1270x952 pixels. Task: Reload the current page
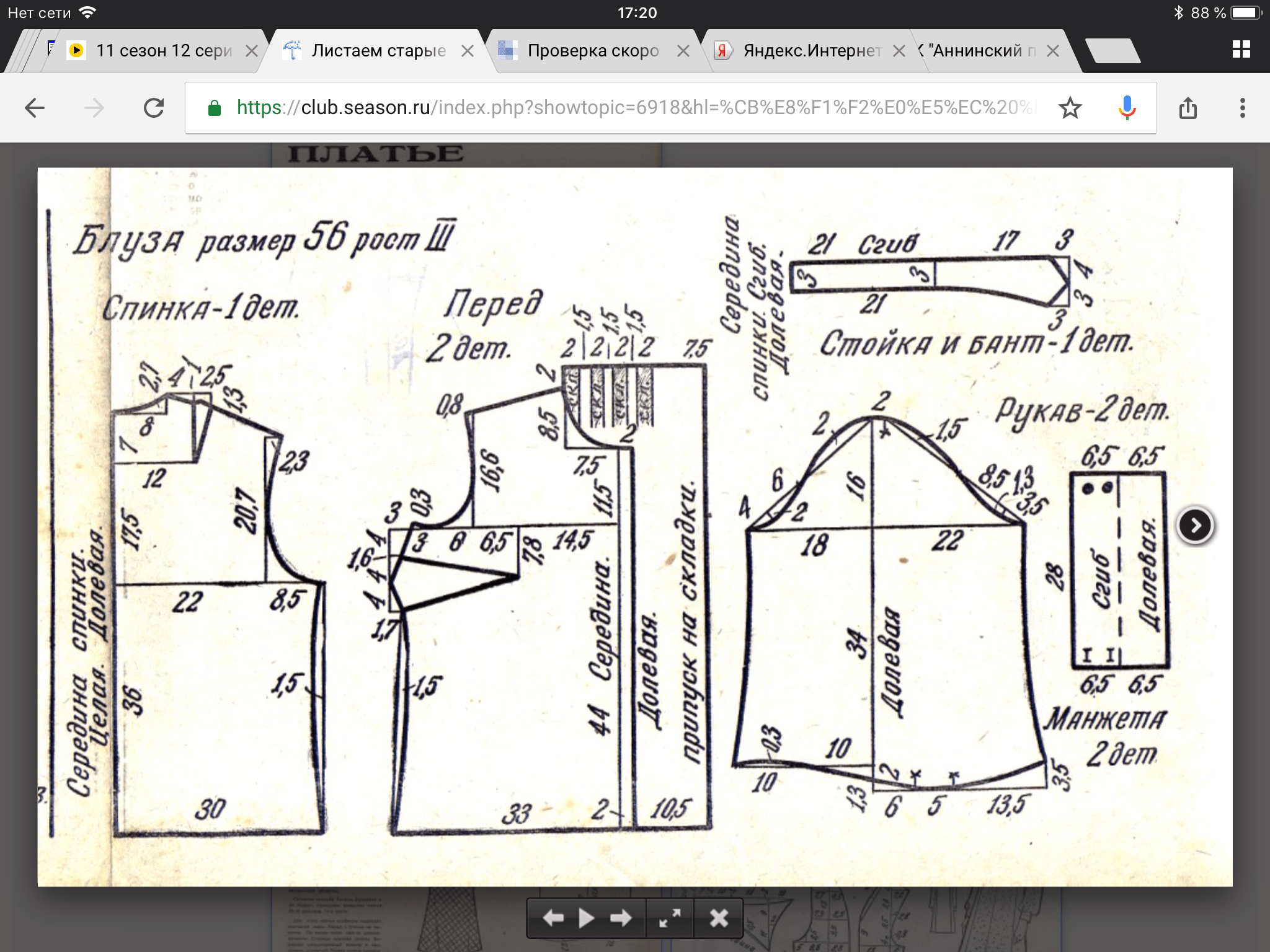point(154,108)
